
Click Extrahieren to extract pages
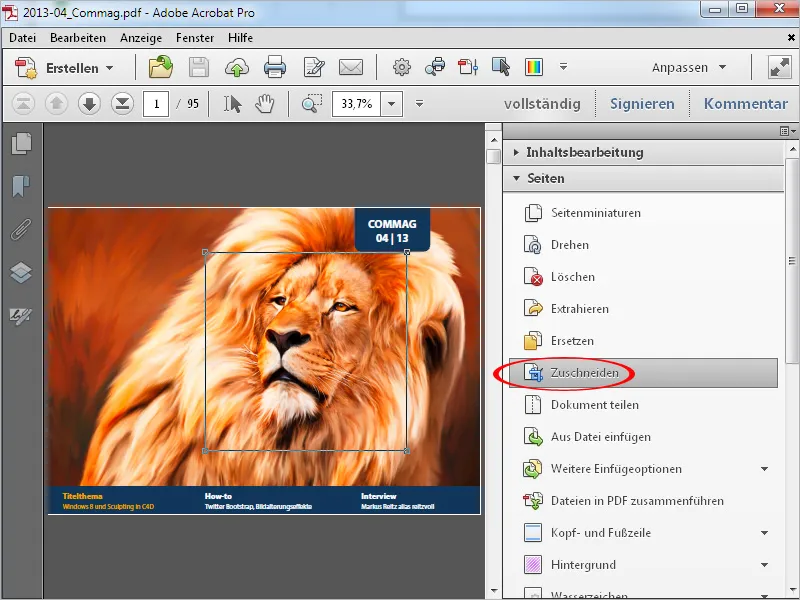[x=566, y=309]
